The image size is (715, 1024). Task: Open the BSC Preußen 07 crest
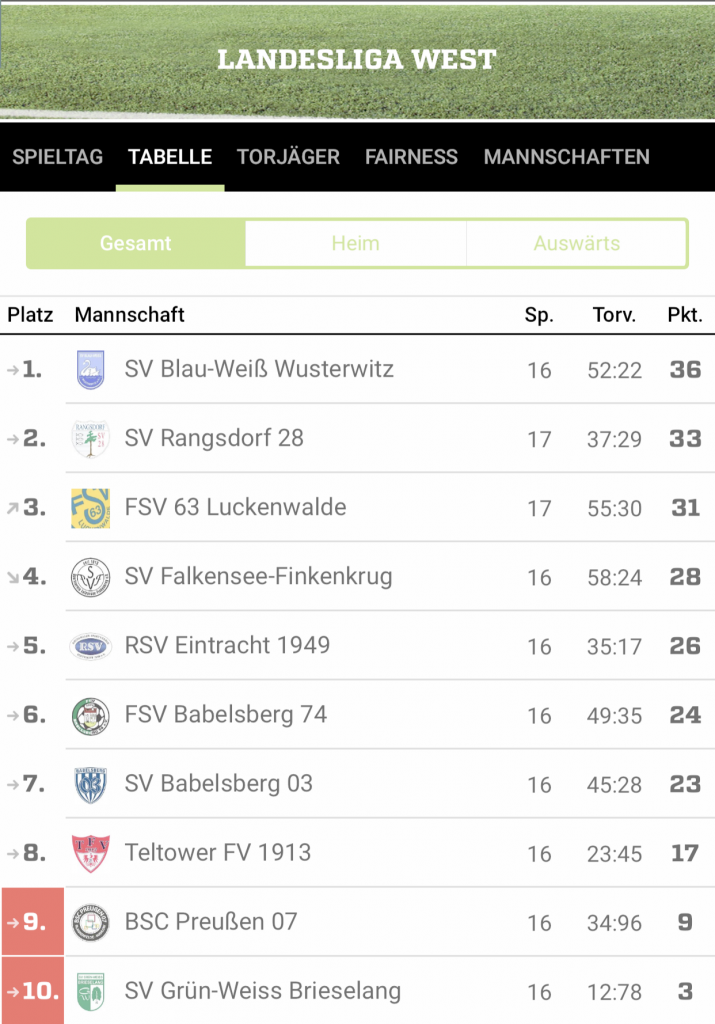pos(90,923)
